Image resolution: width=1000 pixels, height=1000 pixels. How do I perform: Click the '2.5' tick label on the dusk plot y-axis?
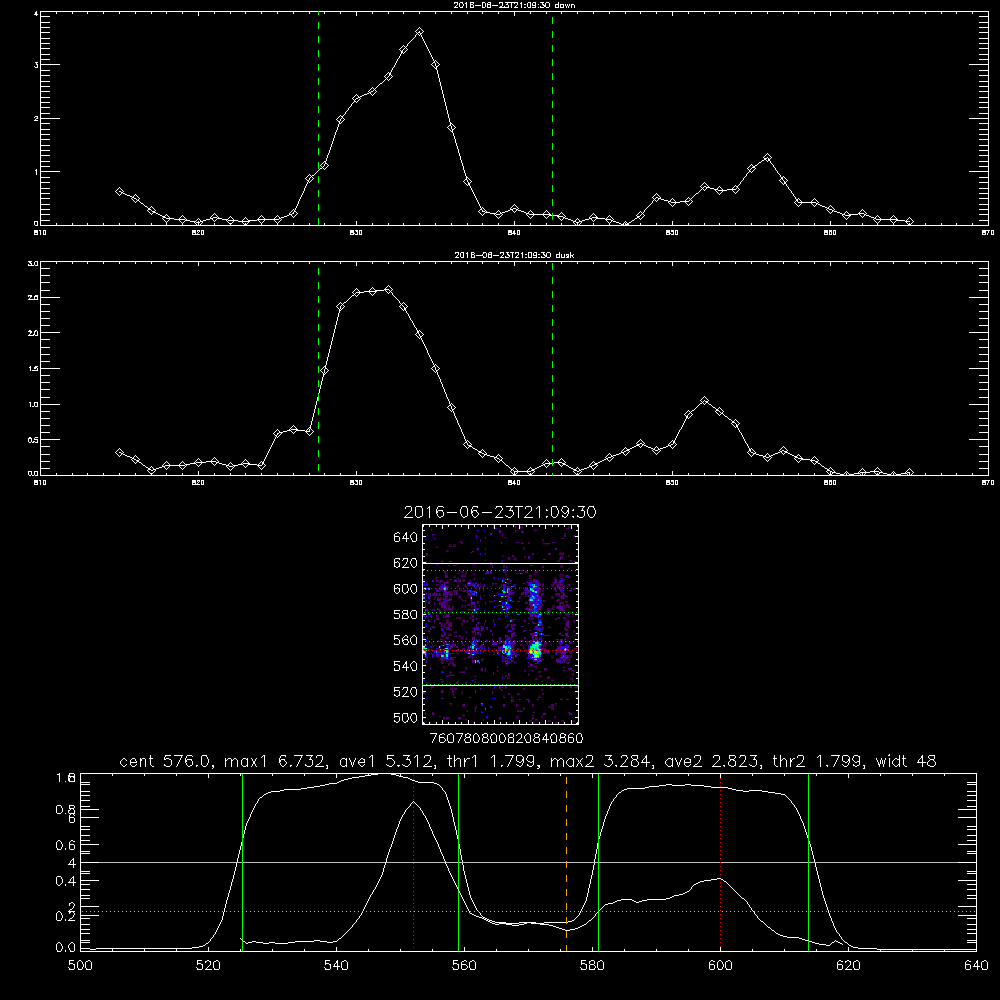pyautogui.click(x=34, y=298)
